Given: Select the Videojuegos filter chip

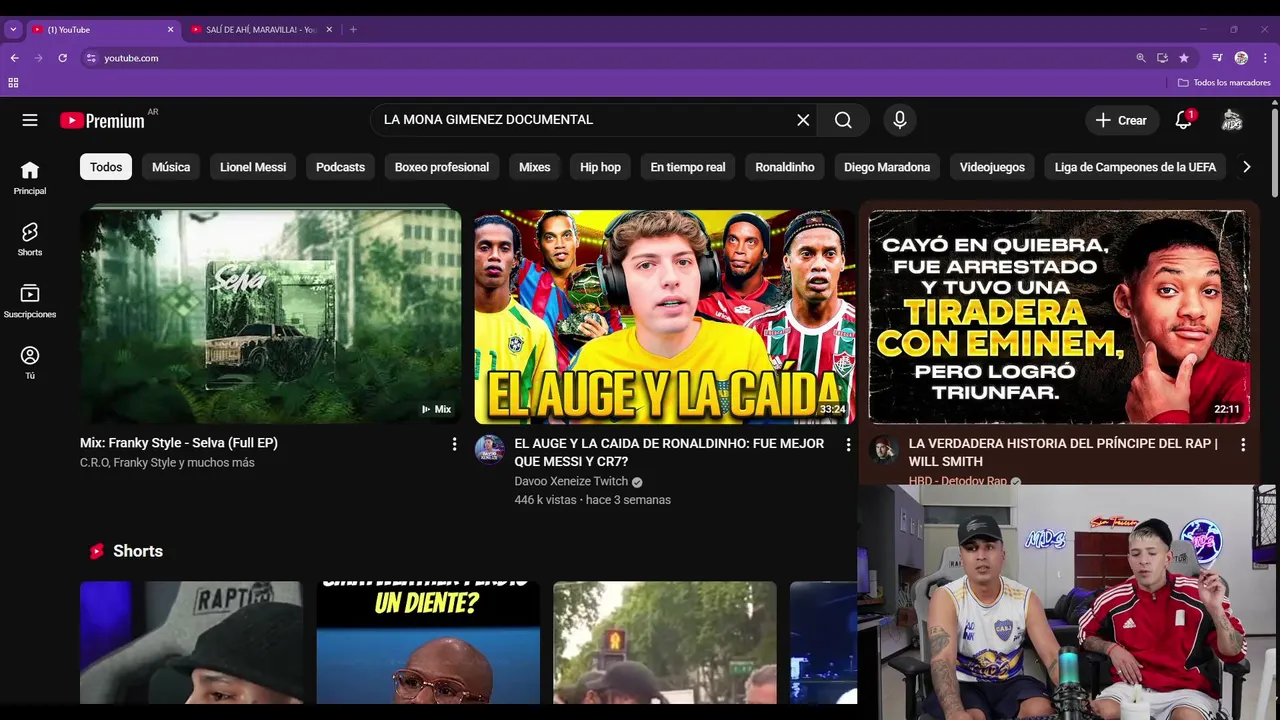Looking at the screenshot, I should tap(992, 167).
